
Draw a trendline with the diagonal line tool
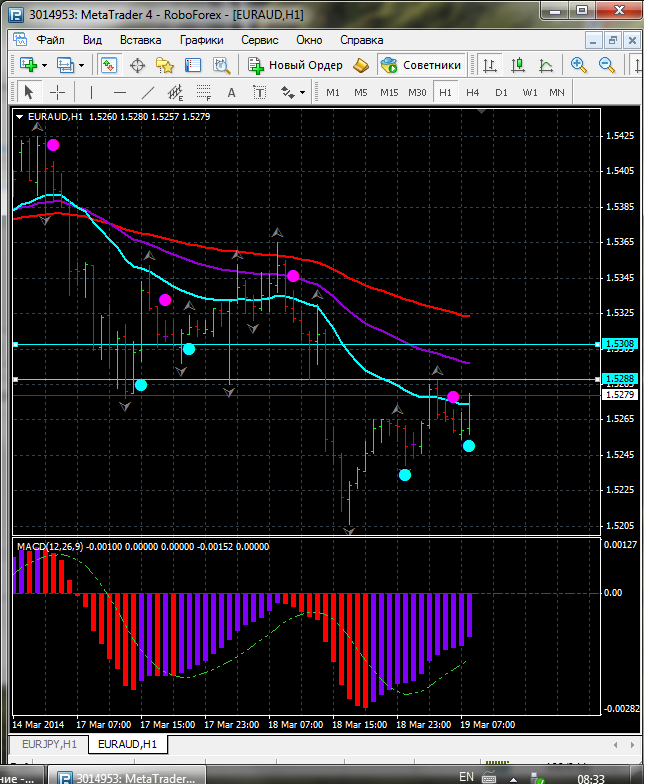148,92
